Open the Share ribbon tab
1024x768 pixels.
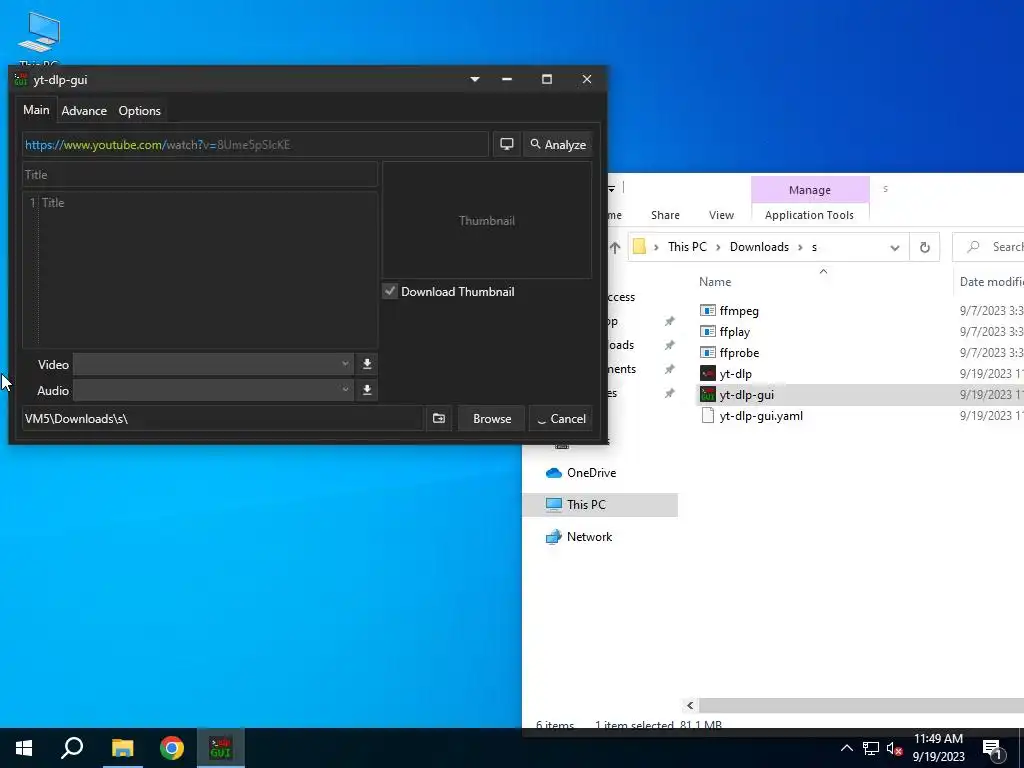pos(665,215)
